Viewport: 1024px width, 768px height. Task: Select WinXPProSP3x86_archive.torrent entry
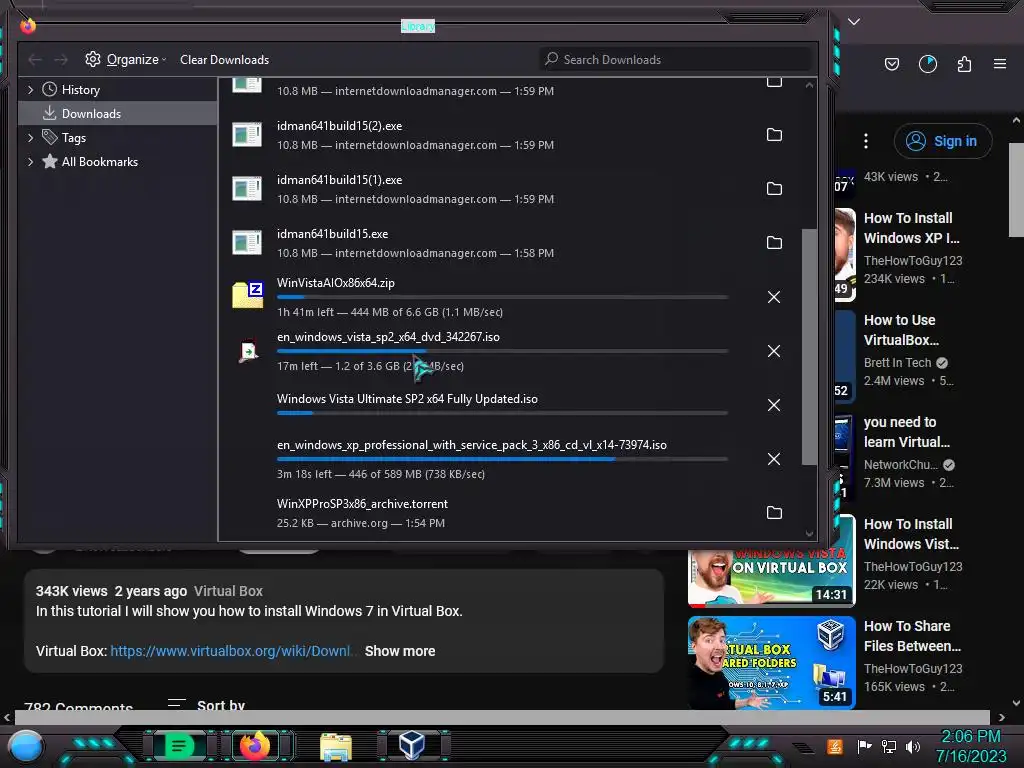click(509, 513)
